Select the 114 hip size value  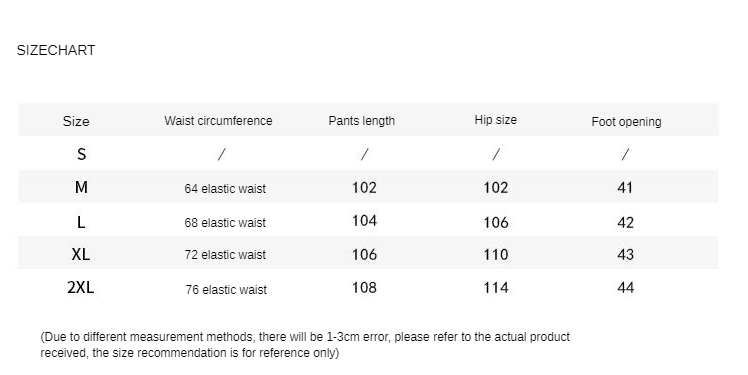[496, 288]
